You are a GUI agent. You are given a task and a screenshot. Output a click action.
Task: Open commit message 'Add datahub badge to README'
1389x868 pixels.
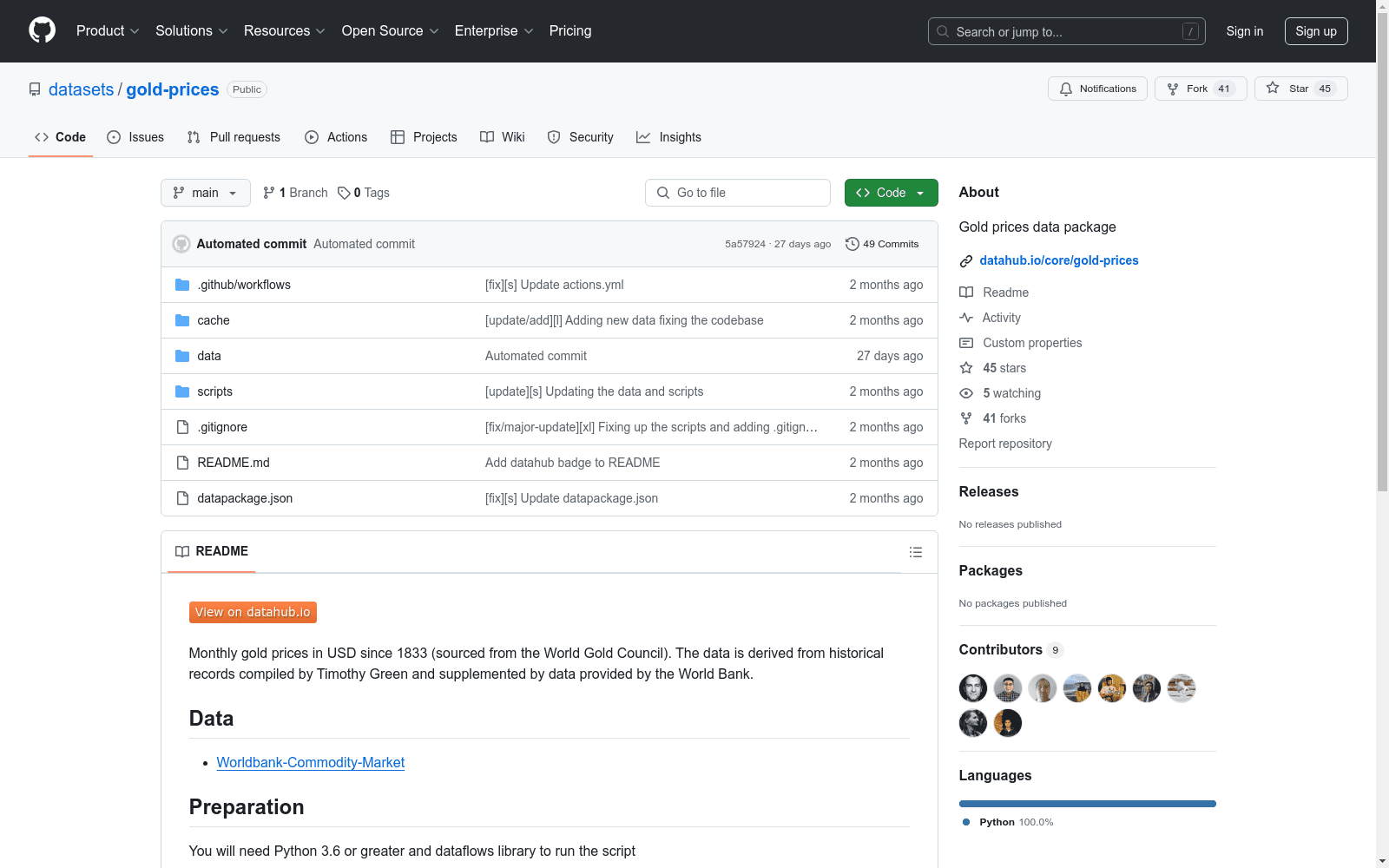(572, 463)
